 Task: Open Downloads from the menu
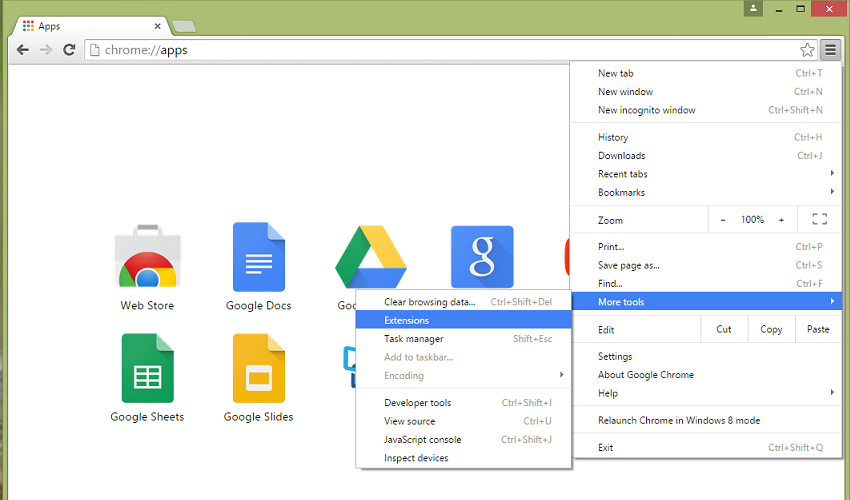[x=706, y=156]
